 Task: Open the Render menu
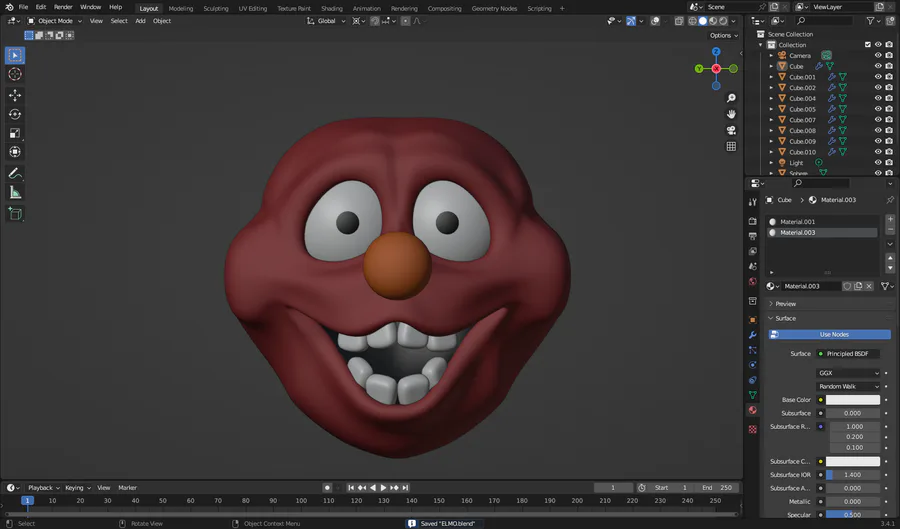(x=63, y=7)
